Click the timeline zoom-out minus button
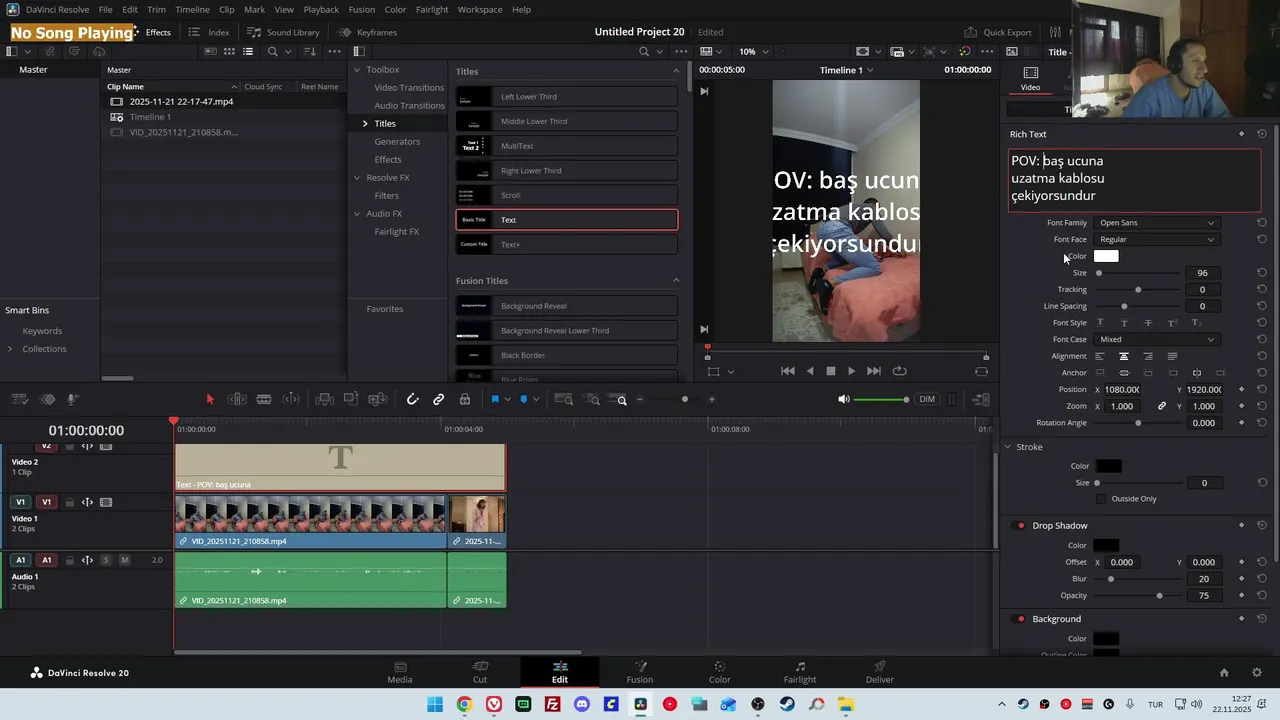Image resolution: width=1280 pixels, height=720 pixels. (x=640, y=399)
